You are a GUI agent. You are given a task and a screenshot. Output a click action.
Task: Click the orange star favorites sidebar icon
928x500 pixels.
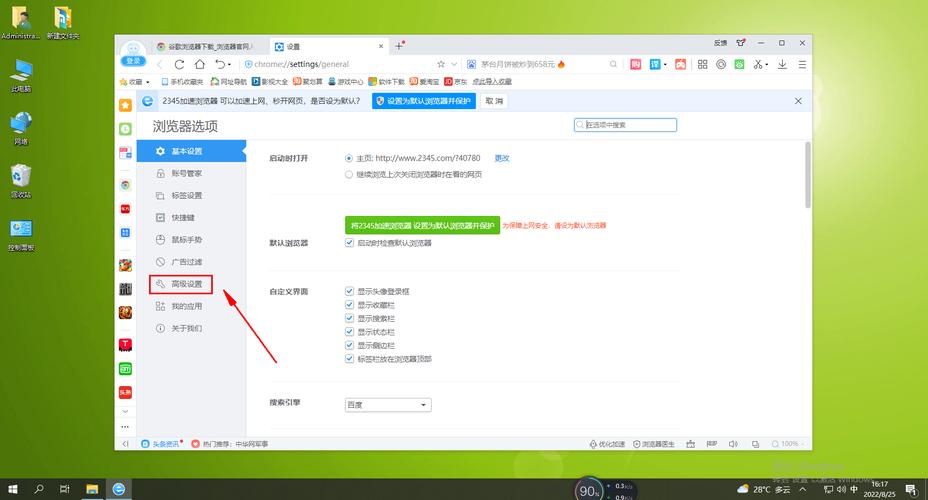125,105
